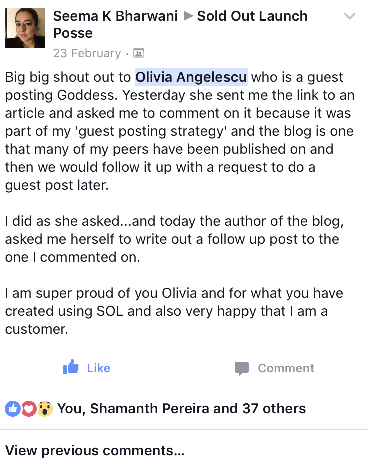Click the red heart love reaction
Image resolution: width=368 pixels, height=470 pixels.
coord(29,409)
